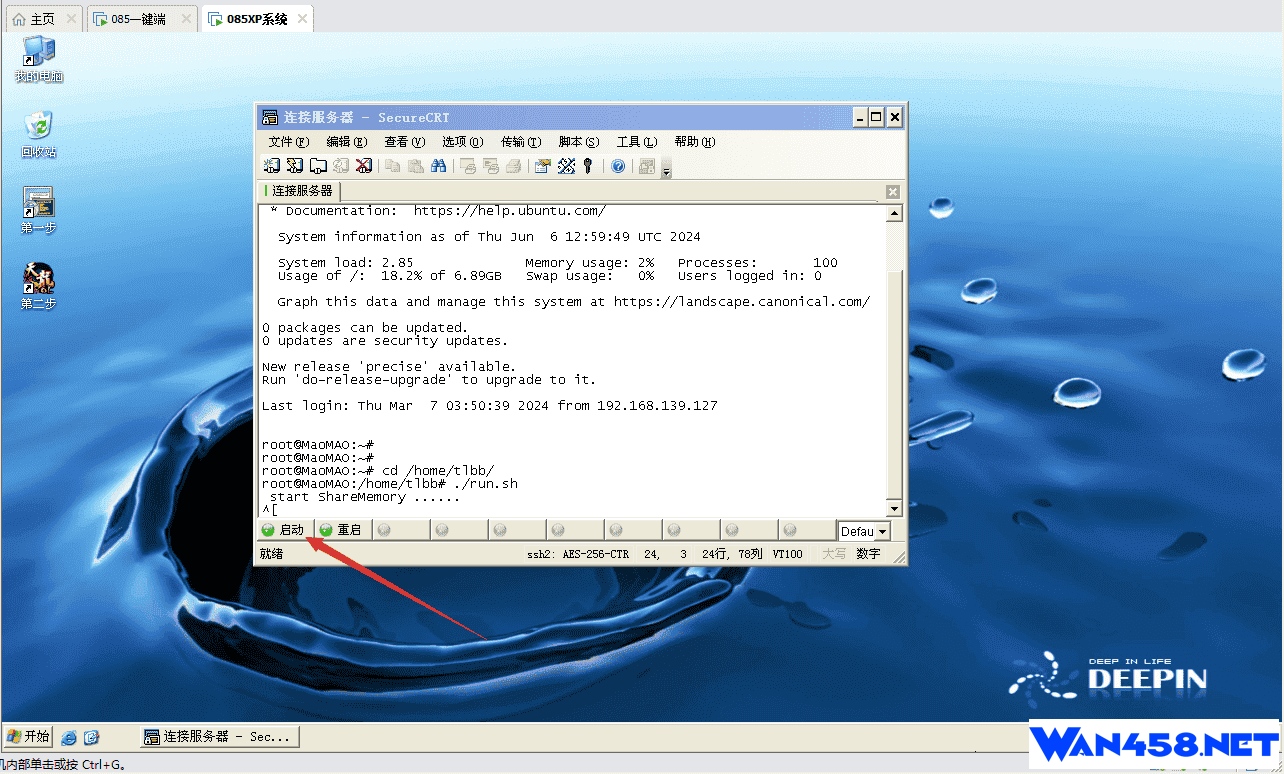Open the Defau button bar dropdown
This screenshot has width=1284, height=774.
pyautogui.click(x=882, y=532)
